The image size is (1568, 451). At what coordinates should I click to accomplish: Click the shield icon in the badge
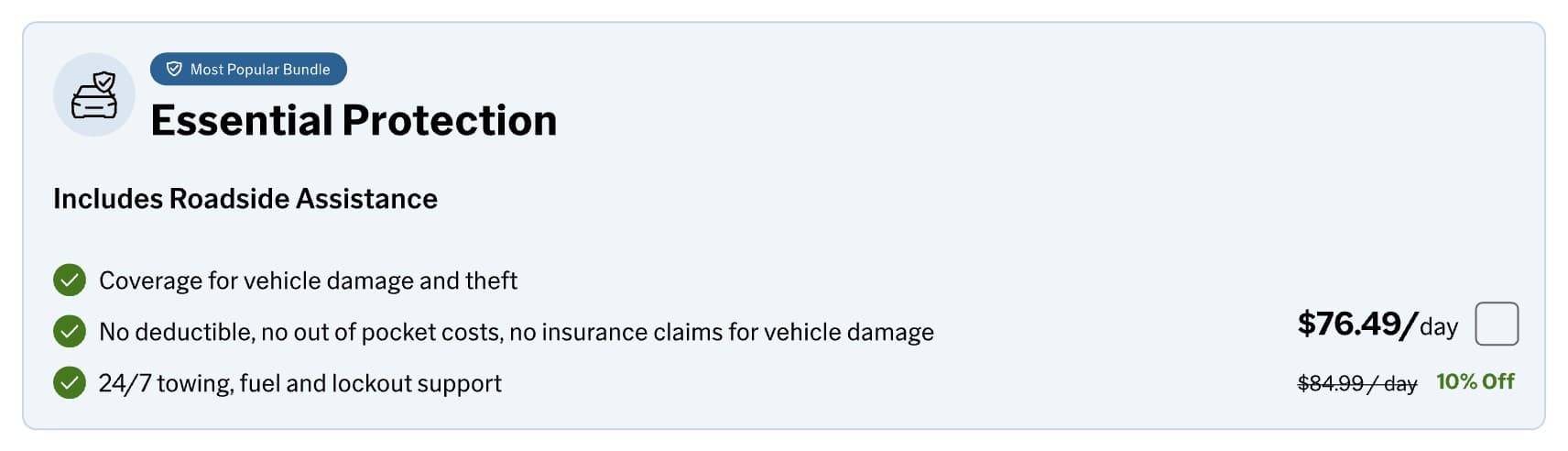tap(174, 69)
